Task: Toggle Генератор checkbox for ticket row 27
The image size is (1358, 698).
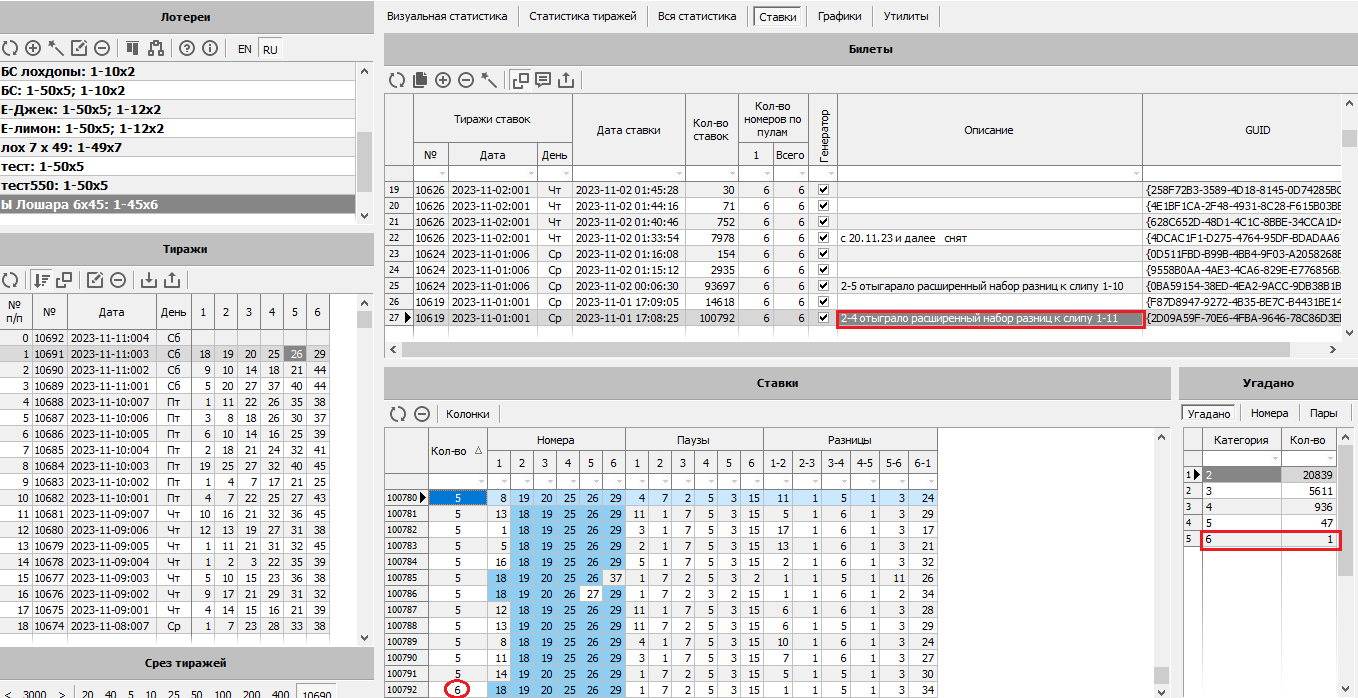Action: (824, 318)
